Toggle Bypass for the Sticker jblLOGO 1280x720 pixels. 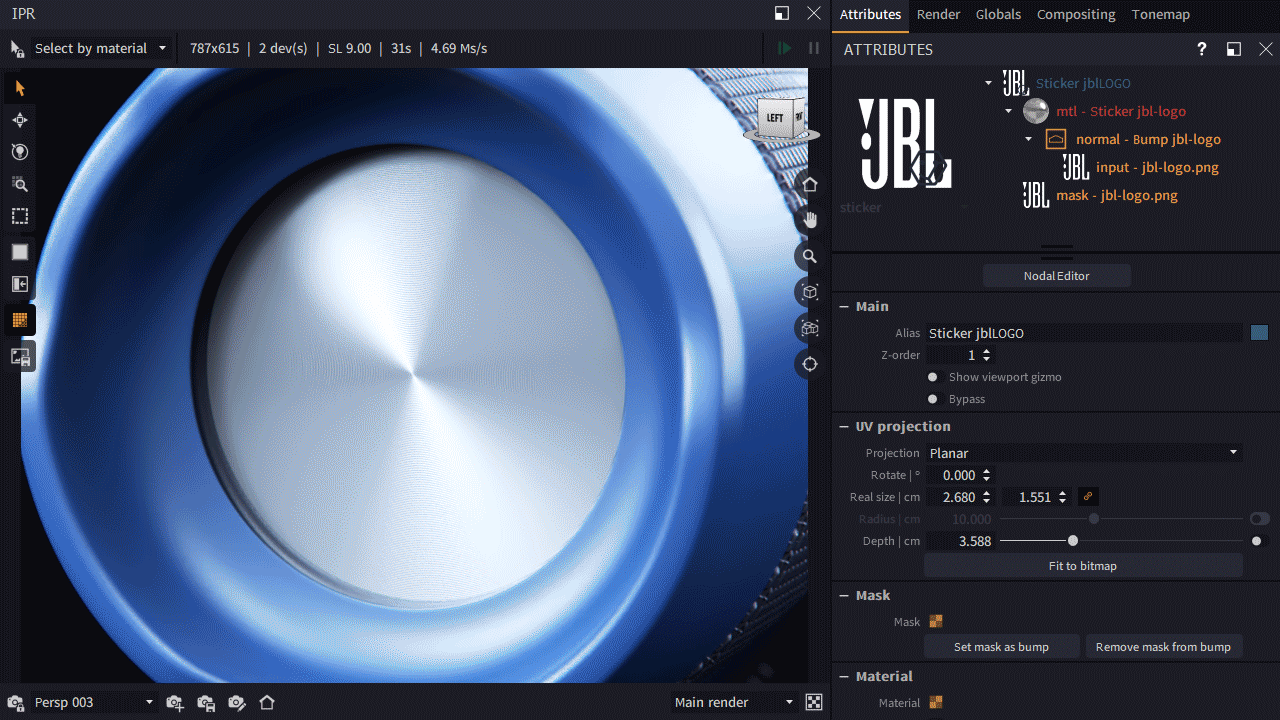click(x=932, y=399)
